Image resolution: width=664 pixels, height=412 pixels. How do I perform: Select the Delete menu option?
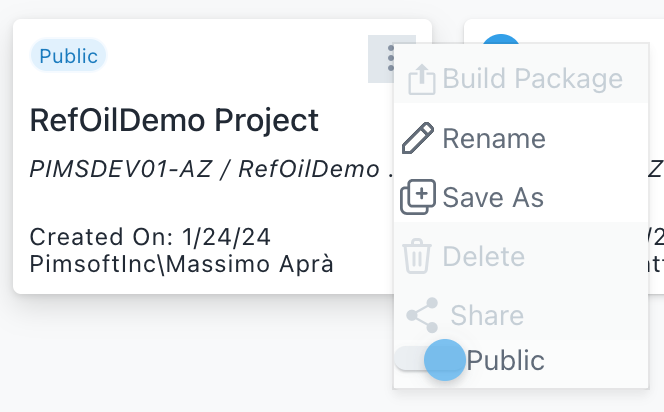[483, 257]
